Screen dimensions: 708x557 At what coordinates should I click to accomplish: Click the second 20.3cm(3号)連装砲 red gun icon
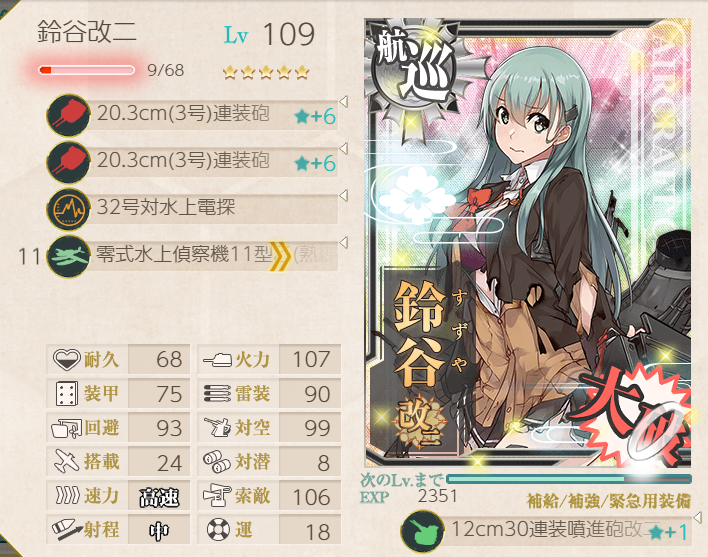69,162
